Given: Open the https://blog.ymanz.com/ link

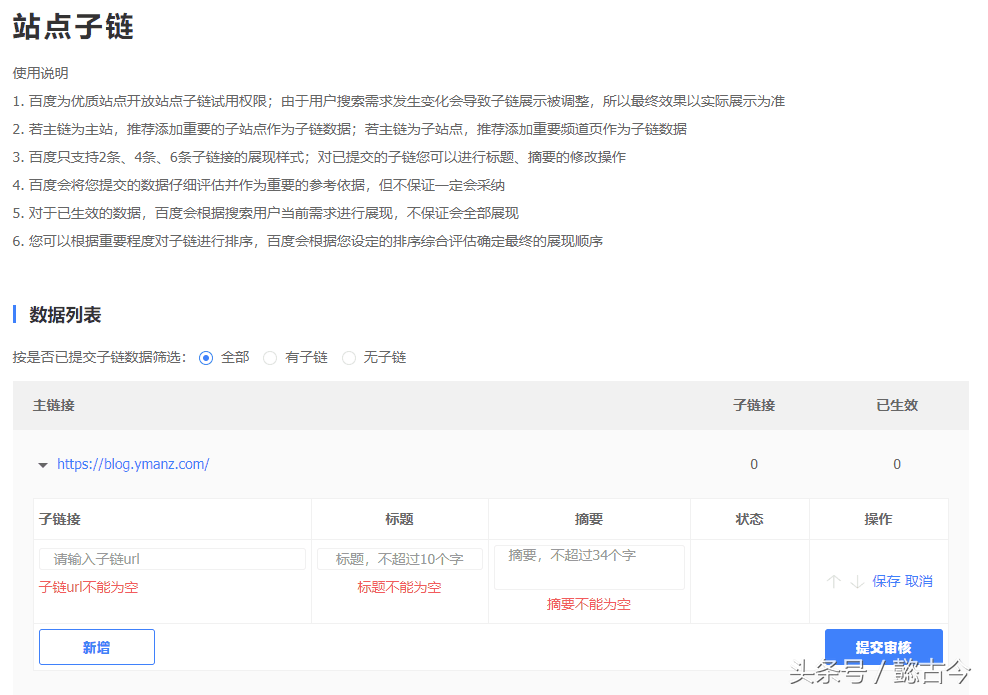Looking at the screenshot, I should 133,464.
